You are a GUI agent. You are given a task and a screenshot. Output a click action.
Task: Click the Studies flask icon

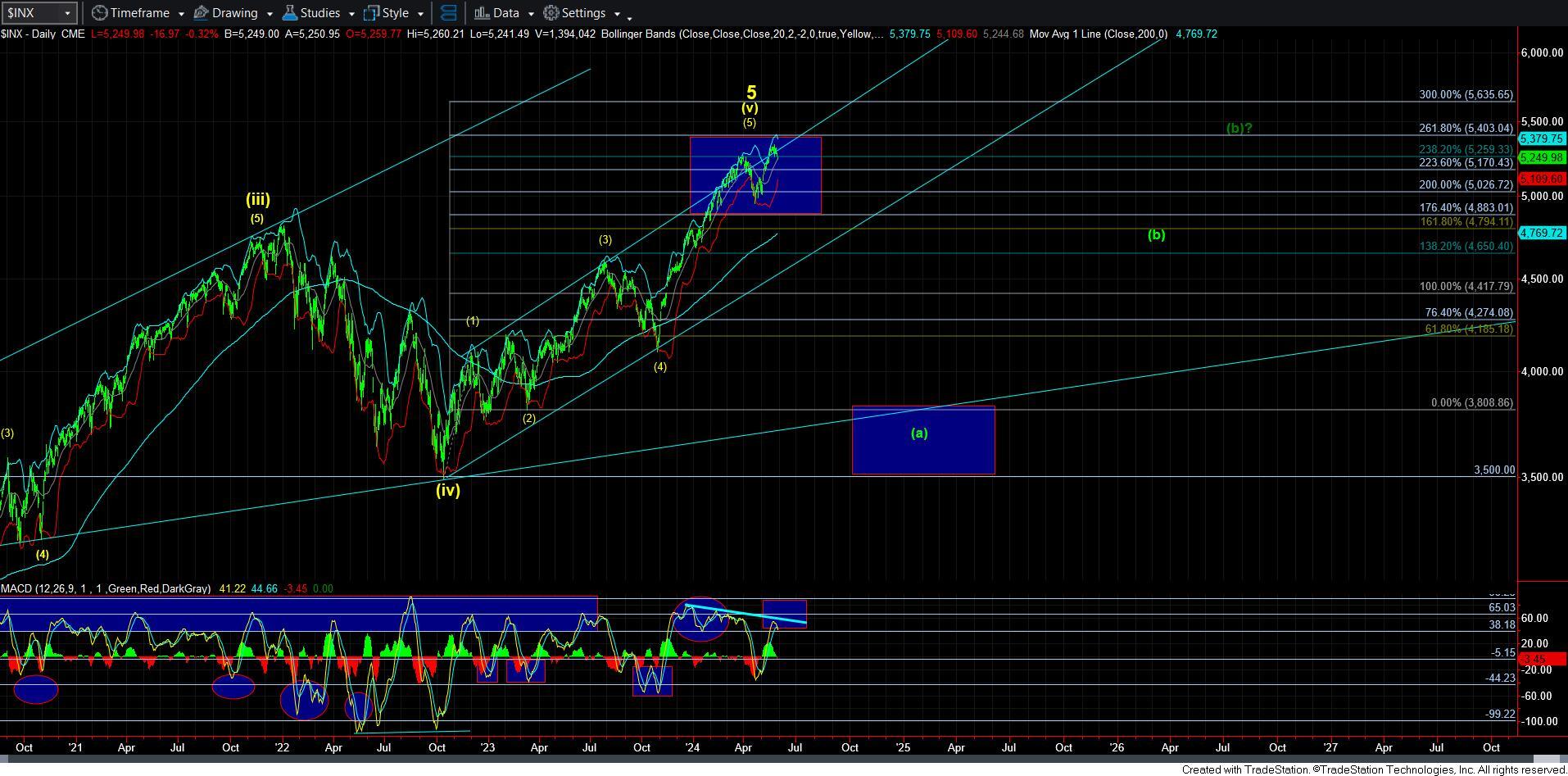(289, 13)
